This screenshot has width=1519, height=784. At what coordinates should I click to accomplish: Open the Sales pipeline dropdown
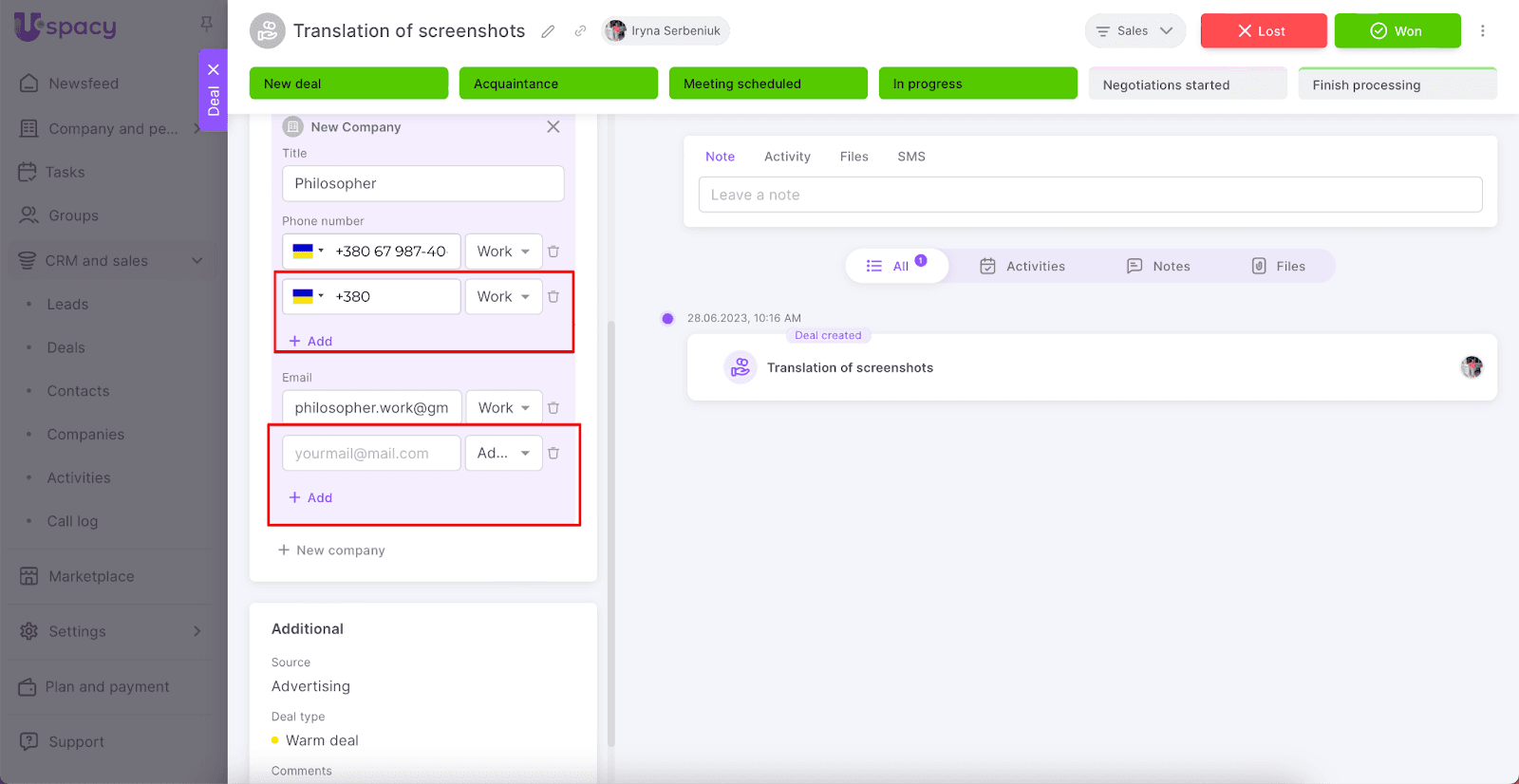coord(1135,31)
